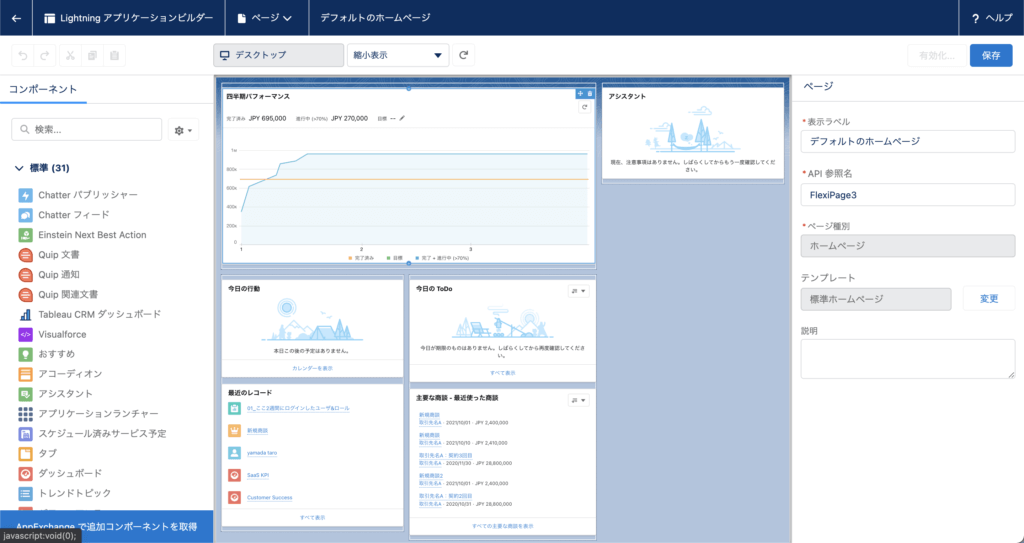Open component list settings gear dropdown
The image size is (1024, 543).
pyautogui.click(x=184, y=130)
